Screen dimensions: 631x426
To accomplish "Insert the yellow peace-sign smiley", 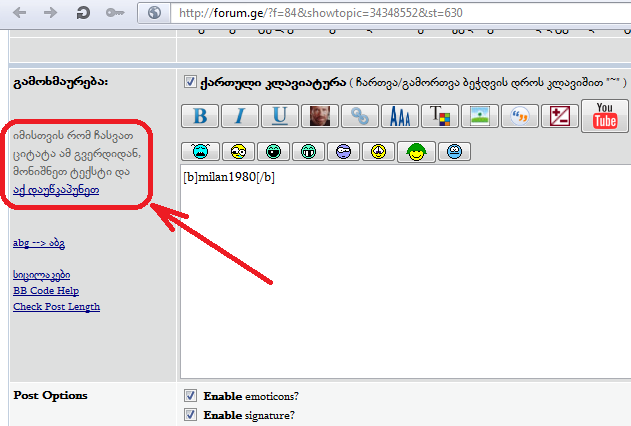I will pos(378,152).
